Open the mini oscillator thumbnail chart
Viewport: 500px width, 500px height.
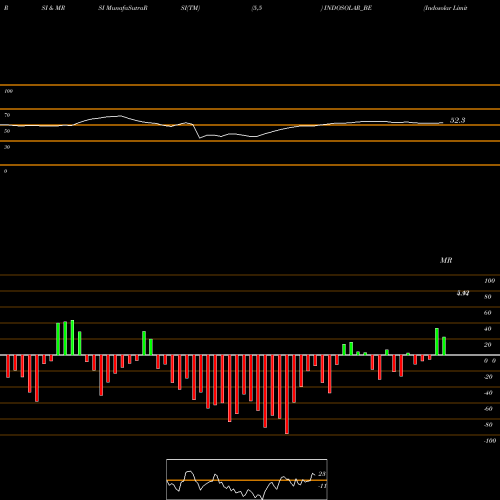click(x=247, y=479)
